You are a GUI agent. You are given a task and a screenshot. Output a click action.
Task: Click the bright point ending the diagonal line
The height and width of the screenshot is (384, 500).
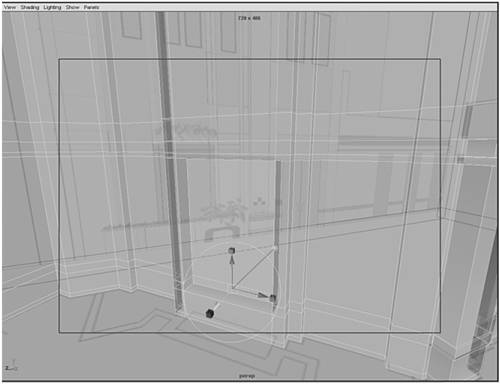pos(275,248)
